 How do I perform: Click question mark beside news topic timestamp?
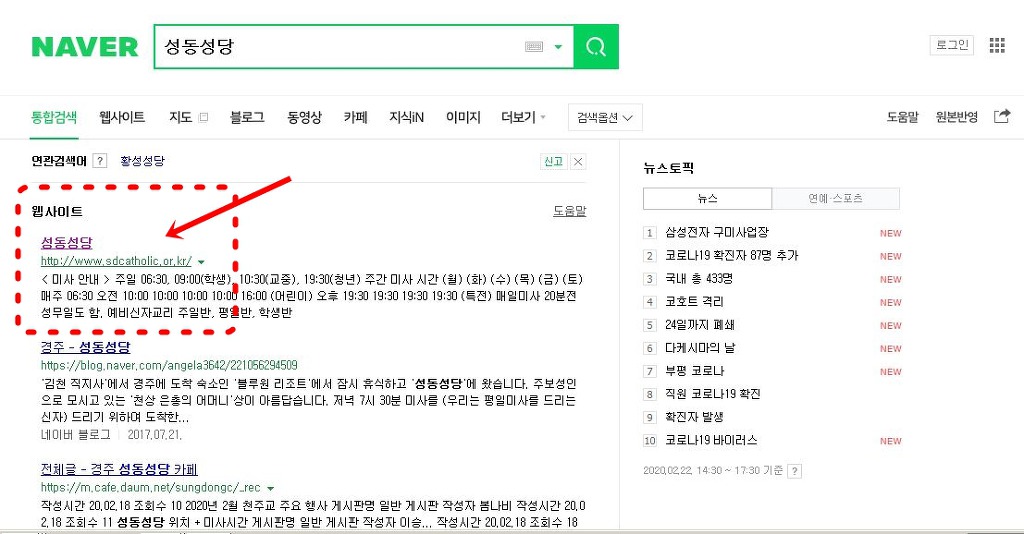coord(794,471)
